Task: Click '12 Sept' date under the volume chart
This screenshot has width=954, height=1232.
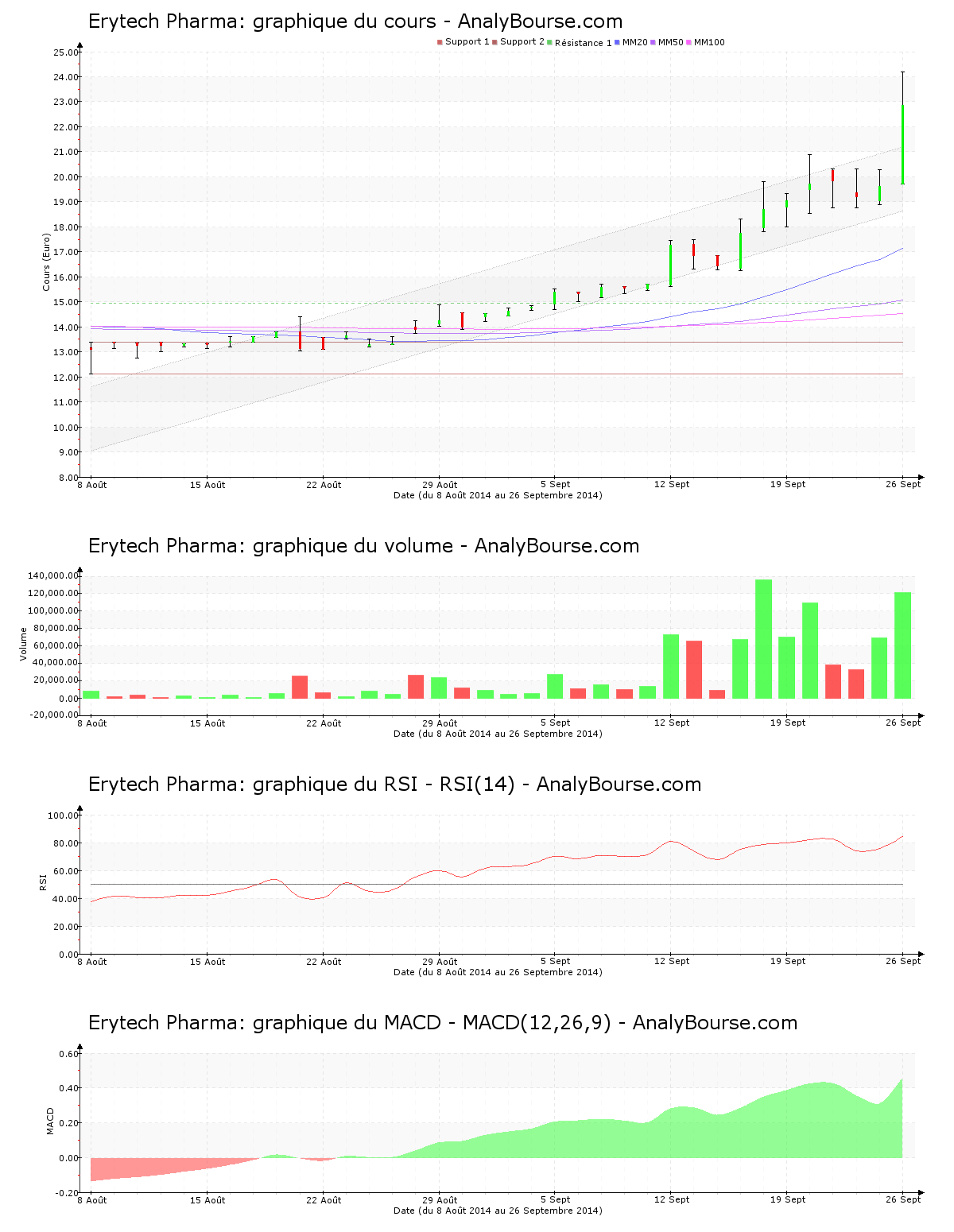Action: click(672, 723)
